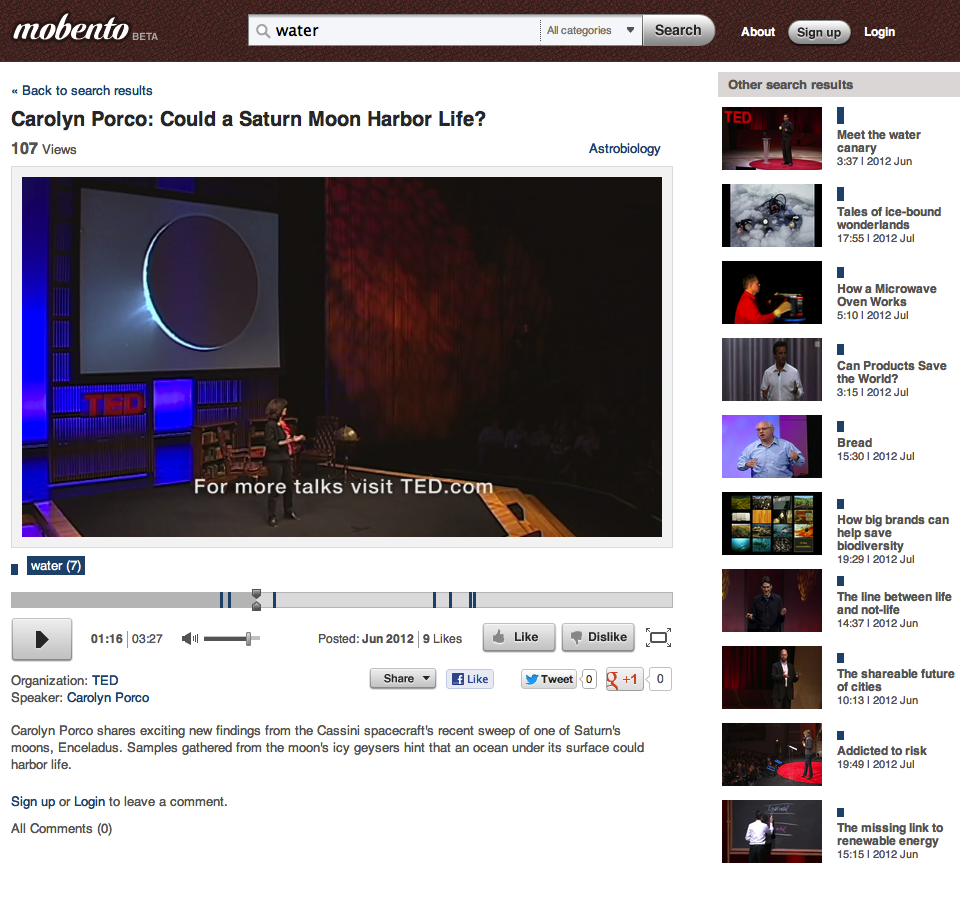The height and width of the screenshot is (898, 960).
Task: Click blue marker above 'Meet the water canary'
Action: coord(841,115)
